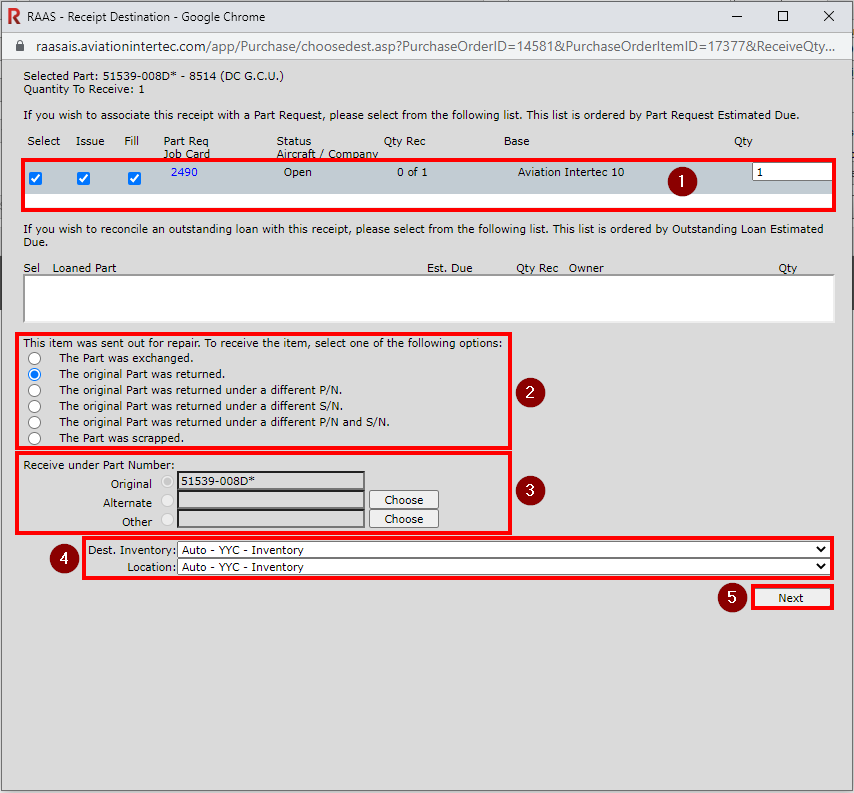Click the Original part number field
Image resolution: width=854 pixels, height=793 pixels.
[270, 481]
